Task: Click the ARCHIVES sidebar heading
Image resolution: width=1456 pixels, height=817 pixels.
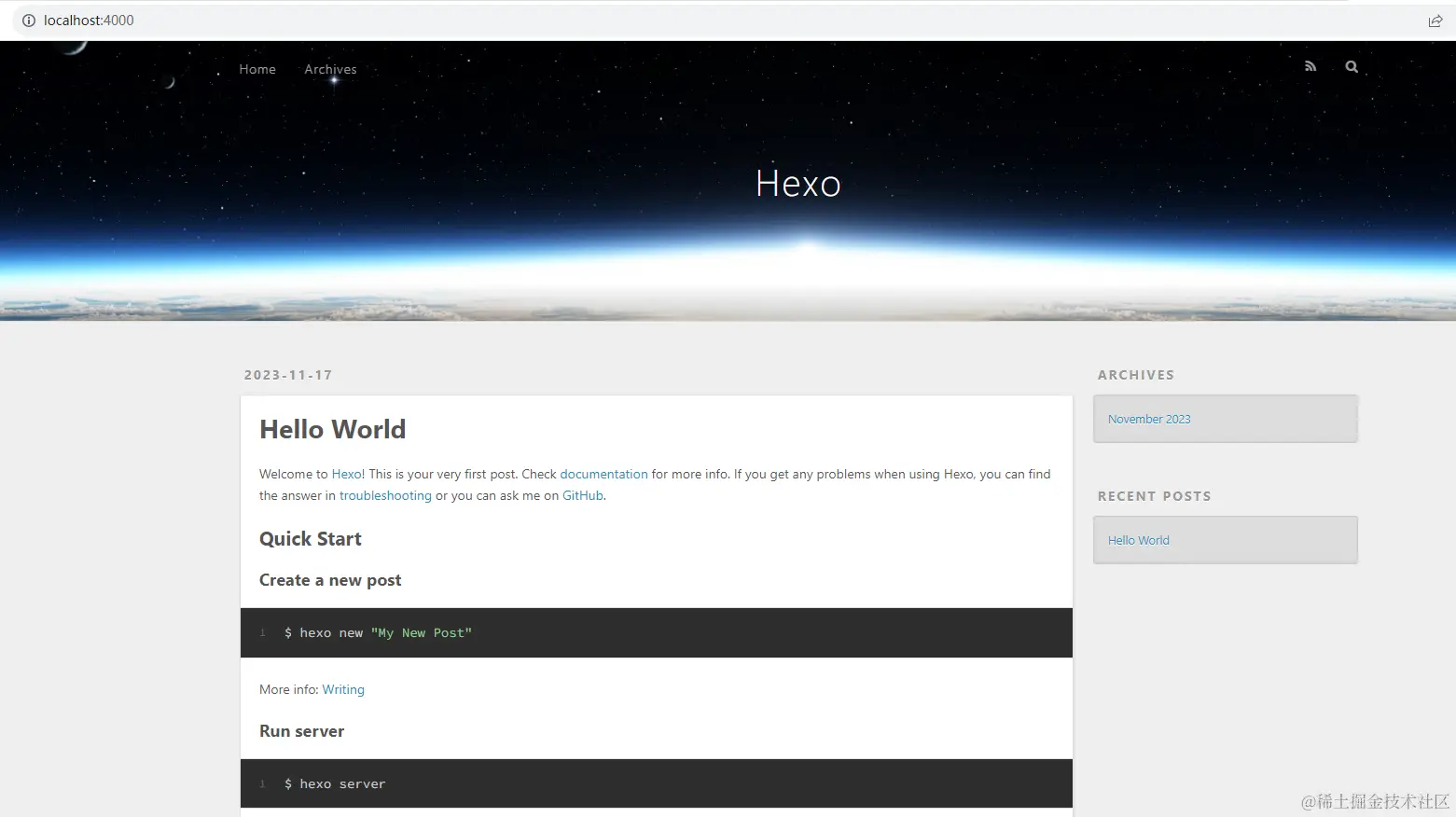Action: point(1136,375)
